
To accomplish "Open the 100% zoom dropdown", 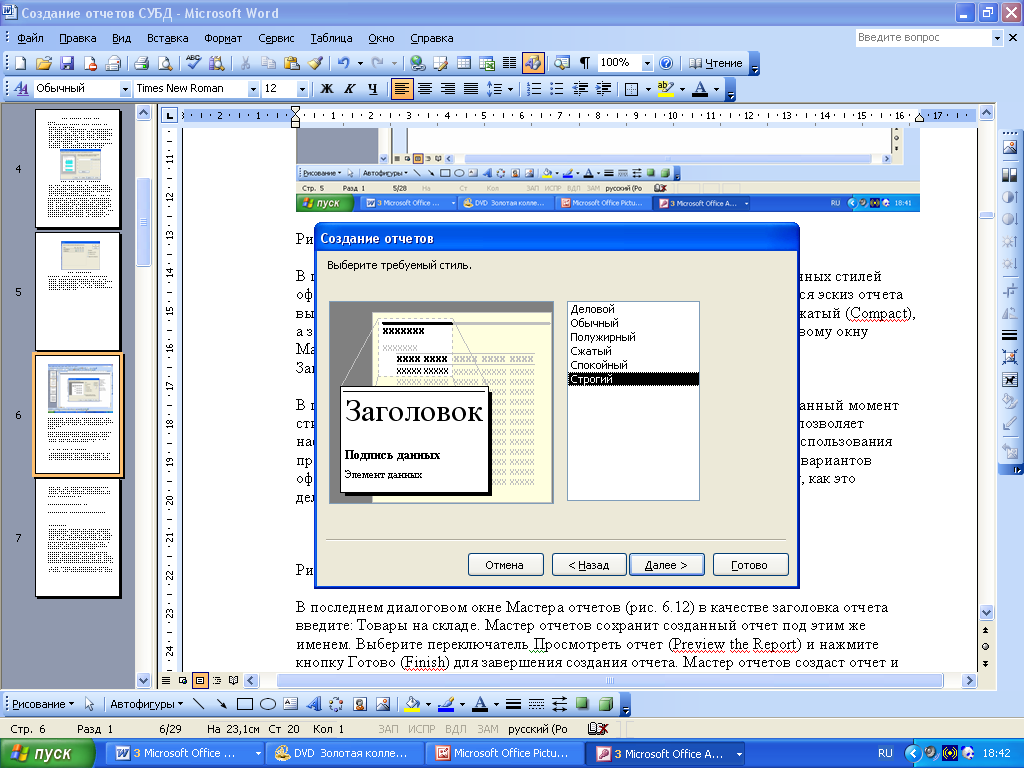I will pyautogui.click(x=647, y=63).
